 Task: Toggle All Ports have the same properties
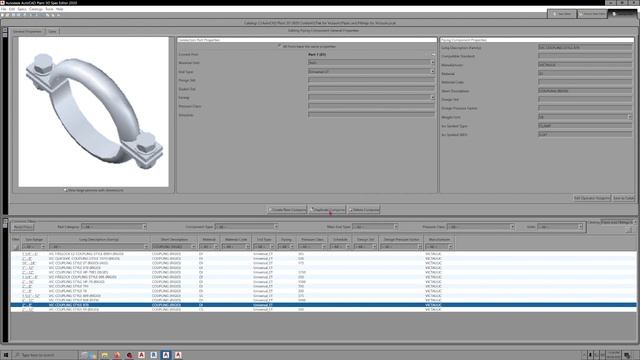point(280,46)
